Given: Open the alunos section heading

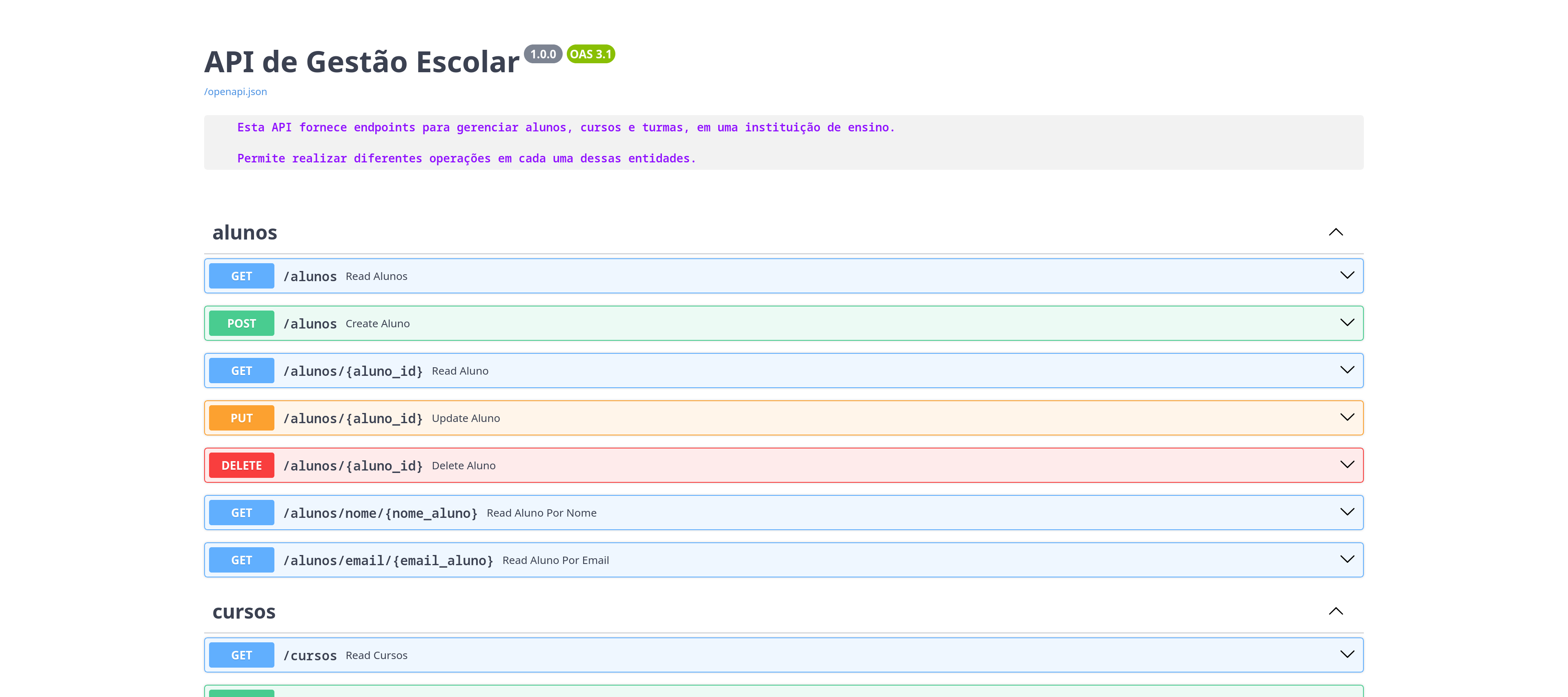Looking at the screenshot, I should tap(245, 232).
